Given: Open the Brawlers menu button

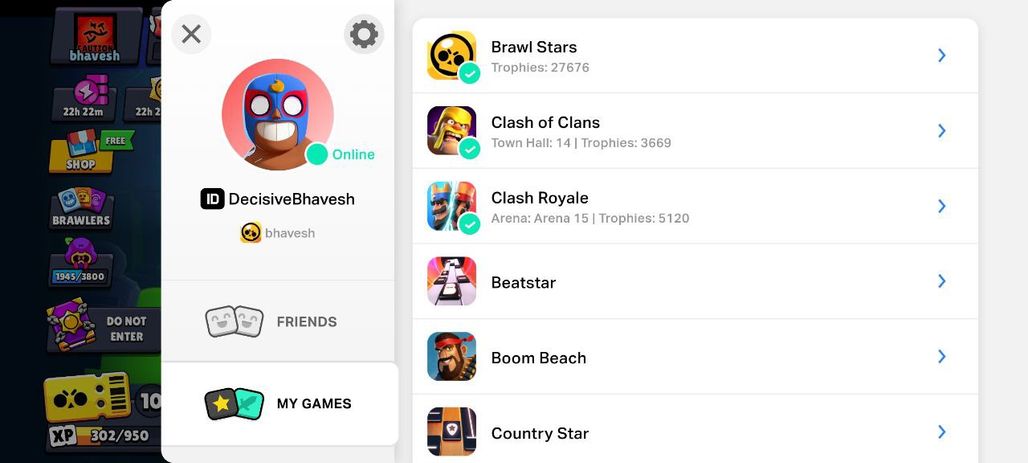Looking at the screenshot, I should coord(81,209).
